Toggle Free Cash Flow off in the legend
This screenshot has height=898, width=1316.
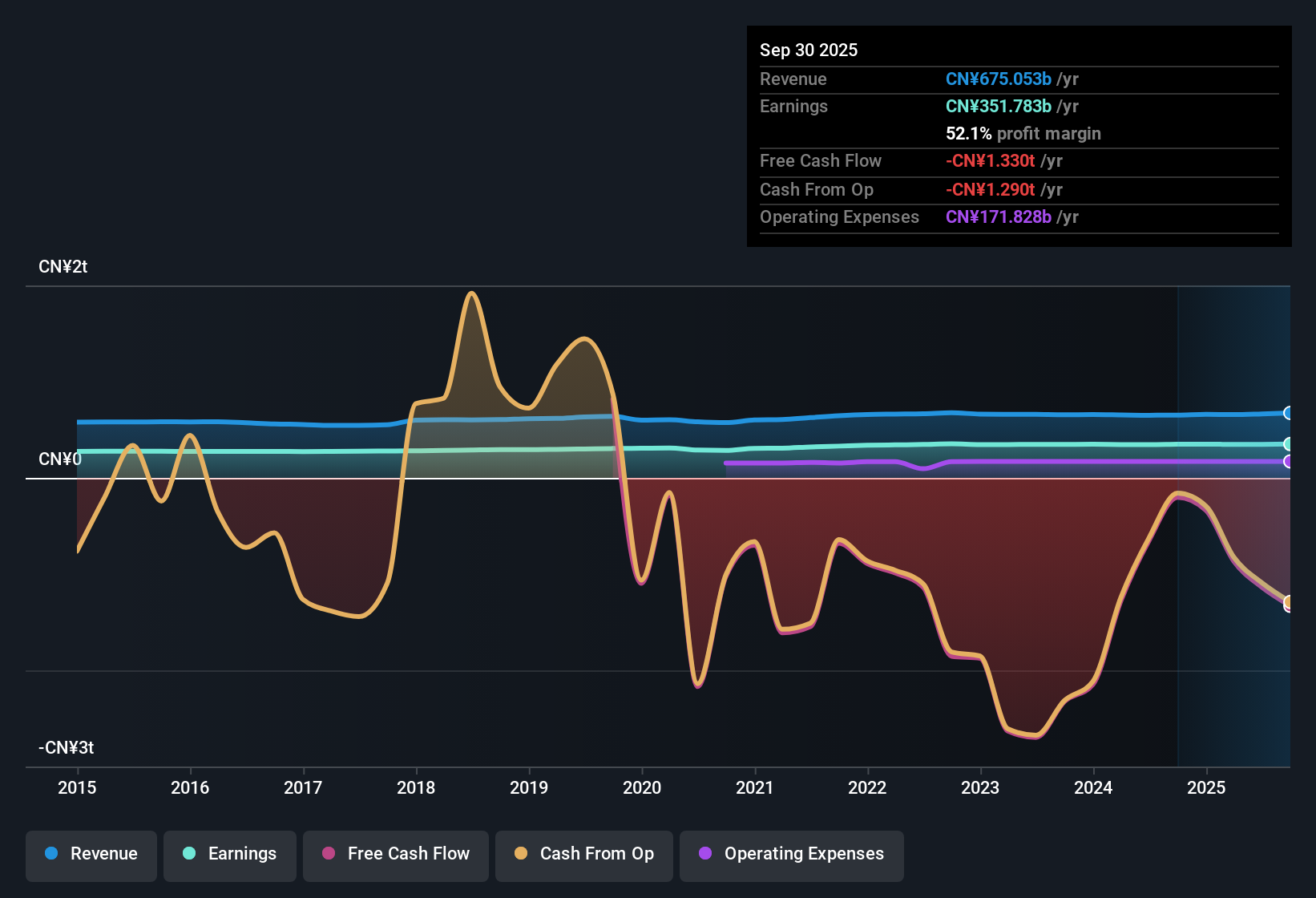click(x=395, y=854)
